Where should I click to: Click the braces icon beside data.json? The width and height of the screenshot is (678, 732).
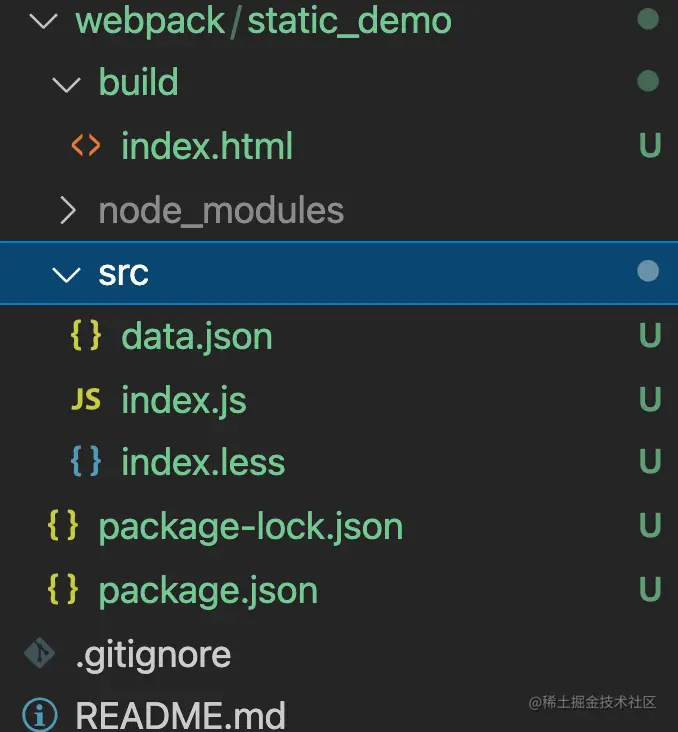point(86,336)
